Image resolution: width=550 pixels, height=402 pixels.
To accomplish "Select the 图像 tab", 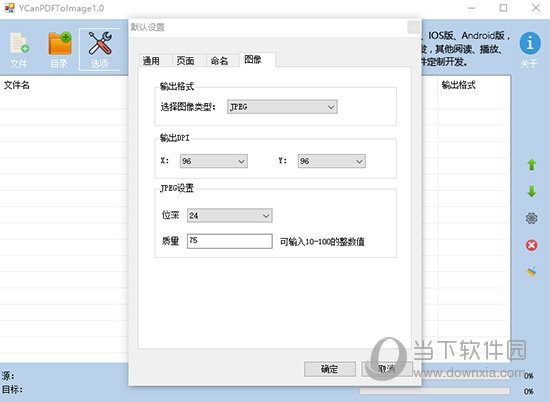I will [257, 60].
